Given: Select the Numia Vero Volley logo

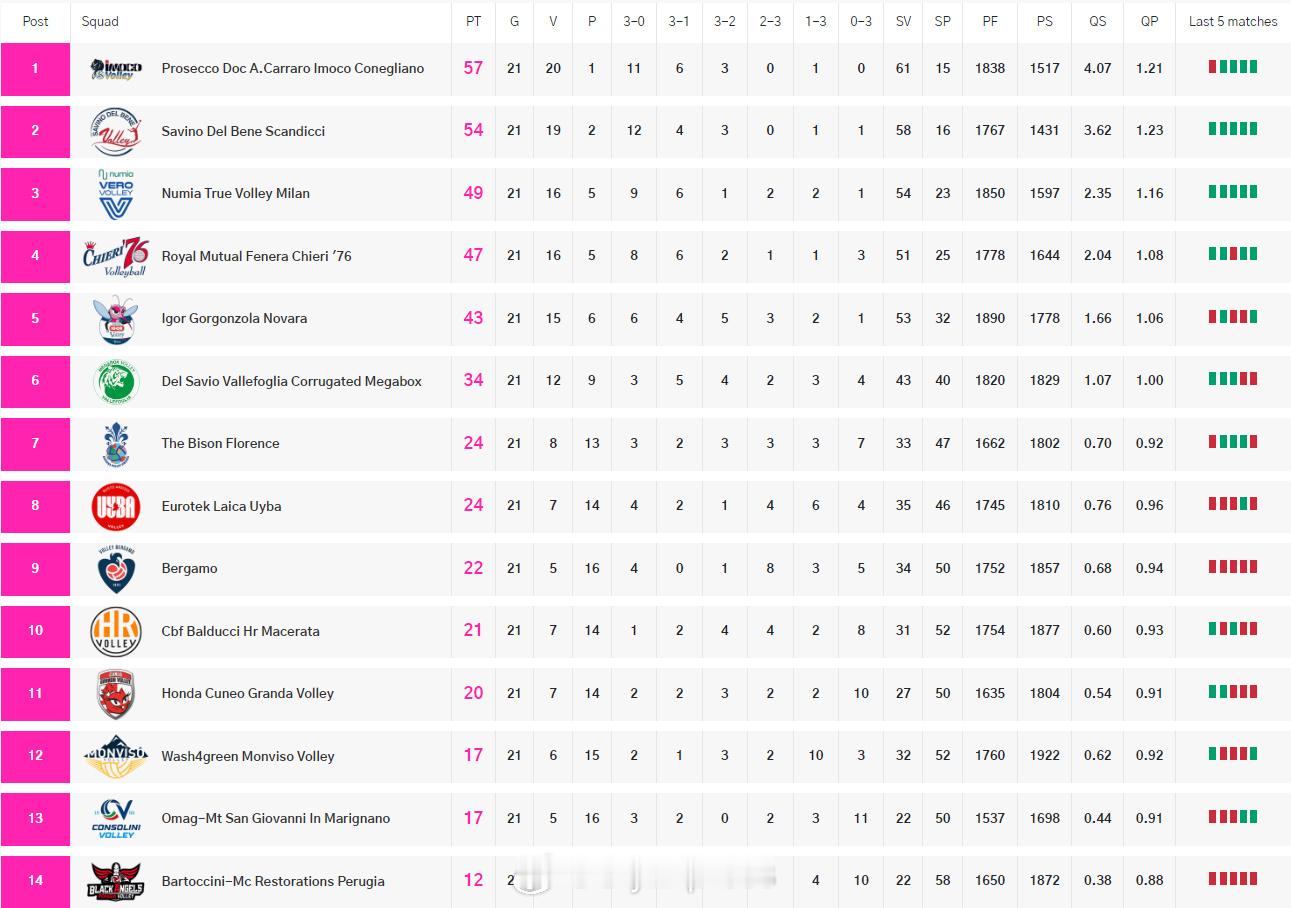Looking at the screenshot, I should tap(116, 193).
